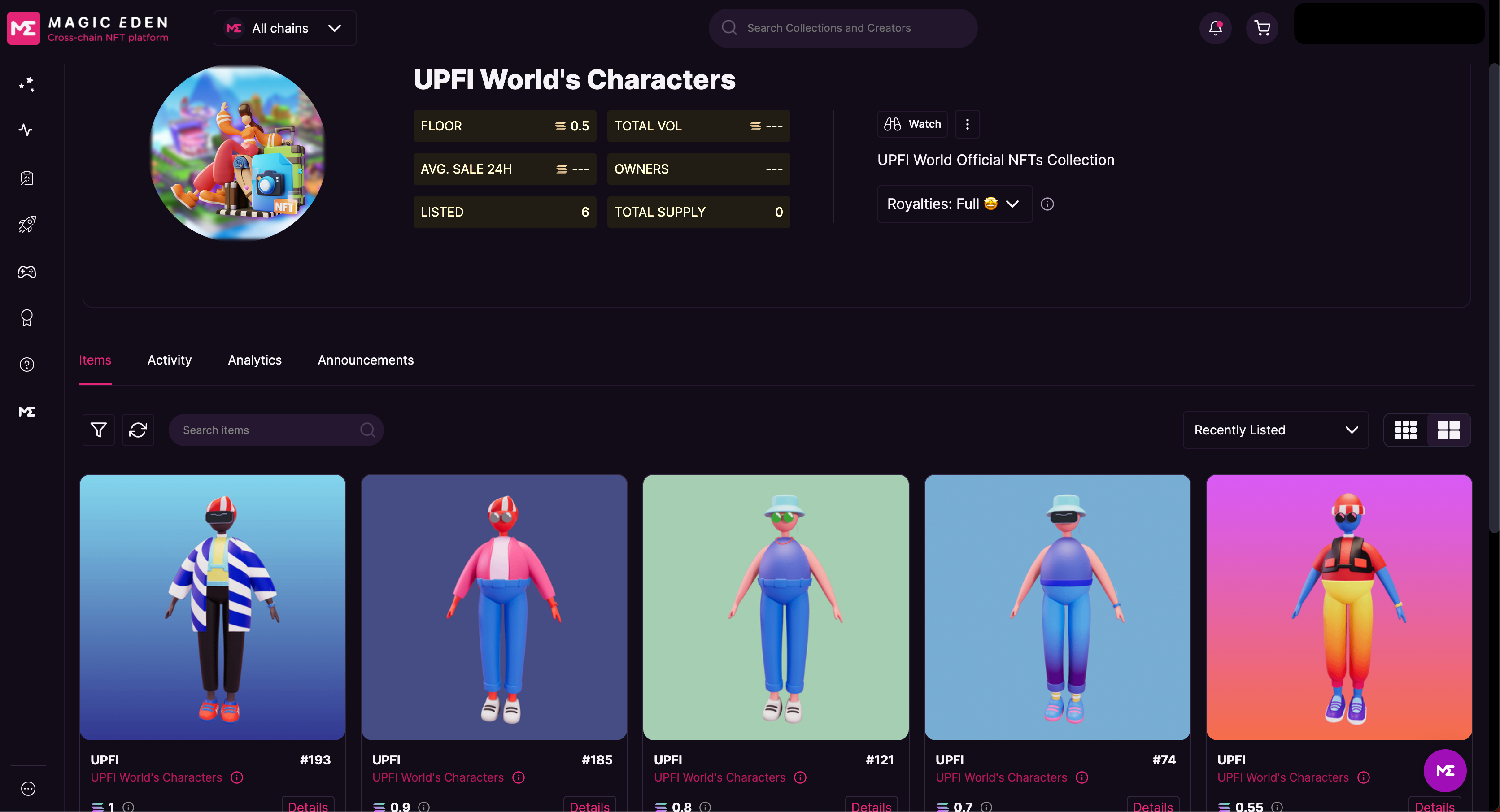Open the UPFI #193 striped jacket thumbnail
This screenshot has height=812, width=1500.
[x=213, y=607]
